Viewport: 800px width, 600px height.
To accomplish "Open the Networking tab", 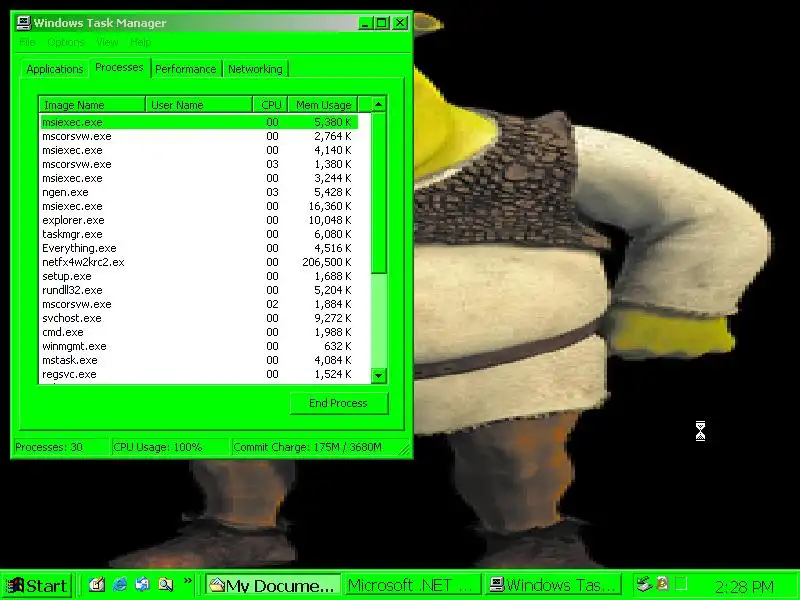I will (255, 69).
